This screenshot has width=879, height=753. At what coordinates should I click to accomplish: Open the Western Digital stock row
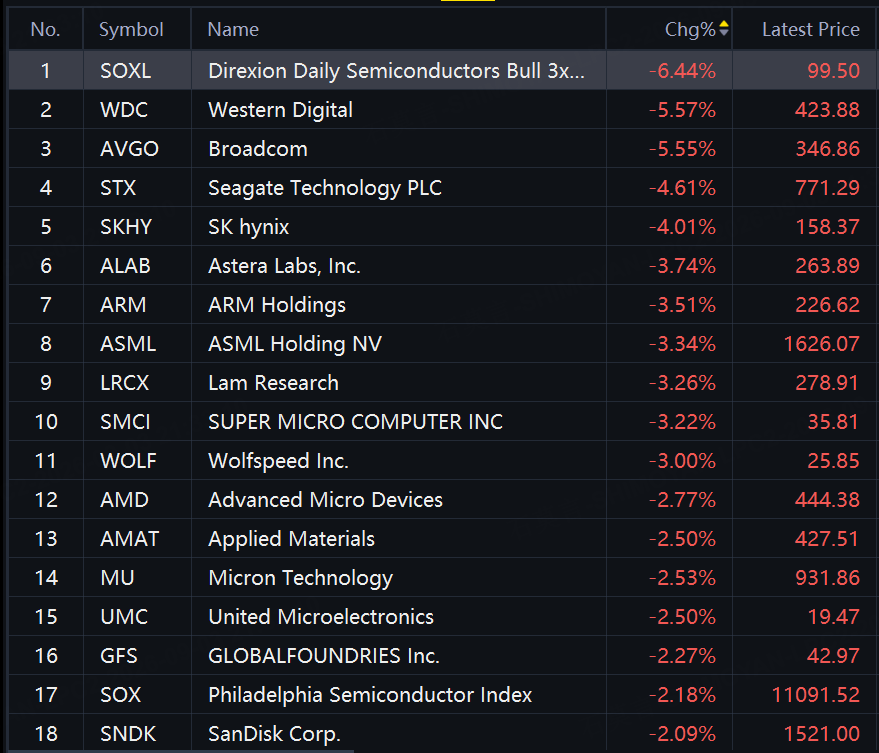click(443, 110)
